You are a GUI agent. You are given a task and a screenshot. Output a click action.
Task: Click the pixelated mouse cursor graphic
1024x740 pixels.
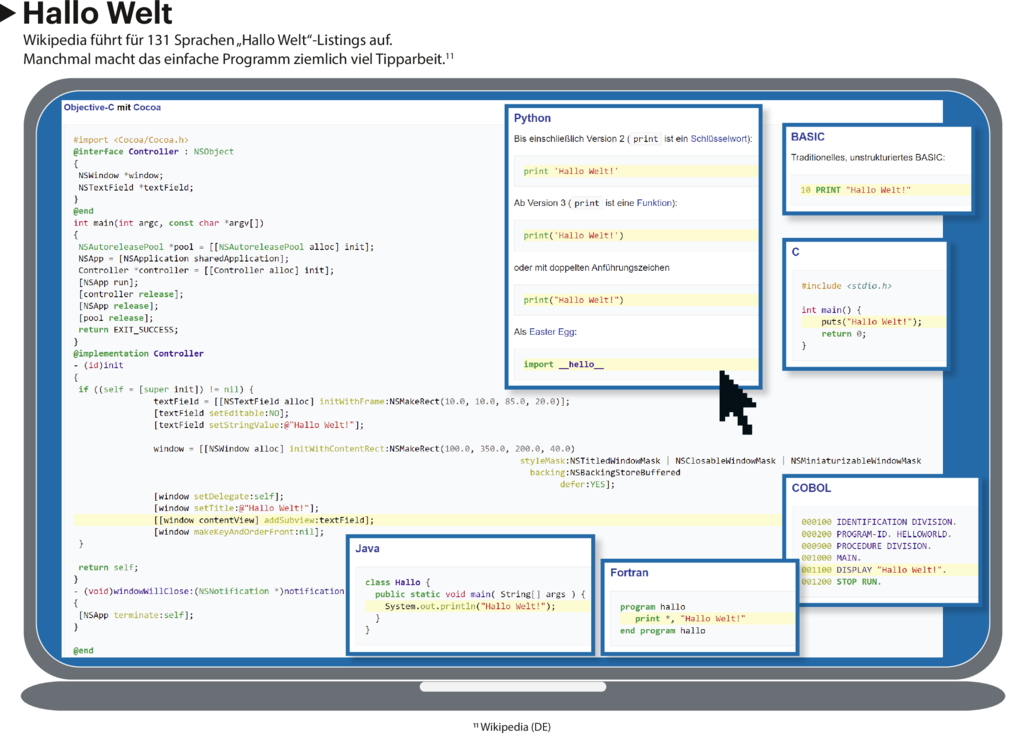pos(736,402)
